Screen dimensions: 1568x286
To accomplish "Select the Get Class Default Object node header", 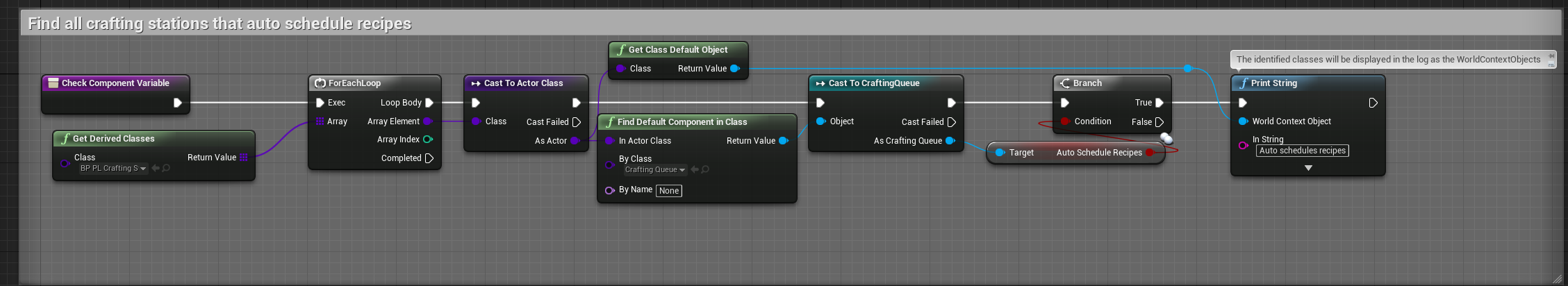I will 677,50.
